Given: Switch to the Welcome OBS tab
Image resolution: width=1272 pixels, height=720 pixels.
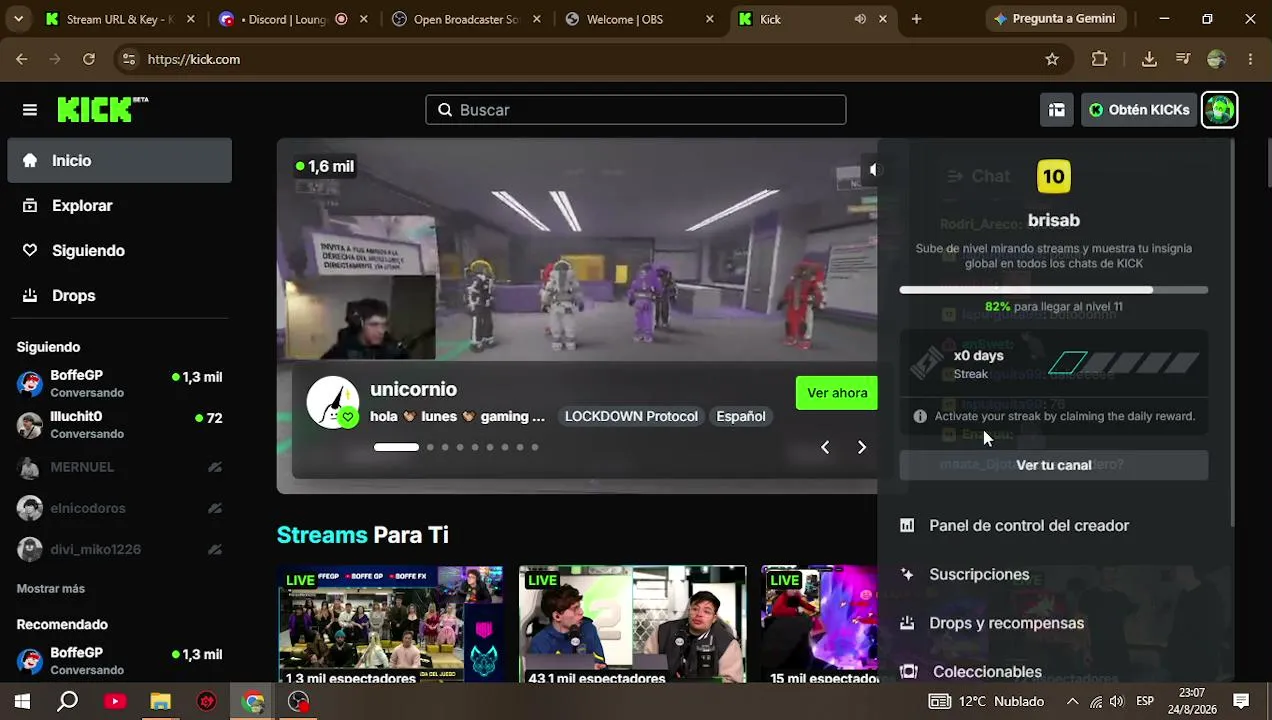Looking at the screenshot, I should point(640,19).
